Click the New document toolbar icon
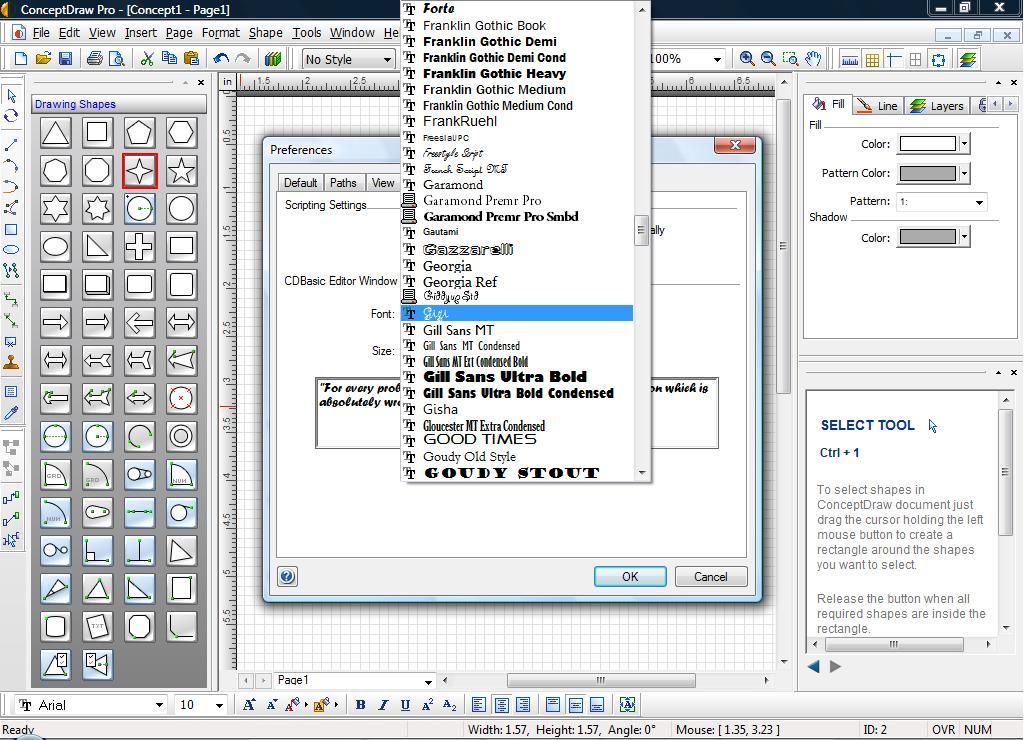The height and width of the screenshot is (740, 1024). tap(20, 59)
